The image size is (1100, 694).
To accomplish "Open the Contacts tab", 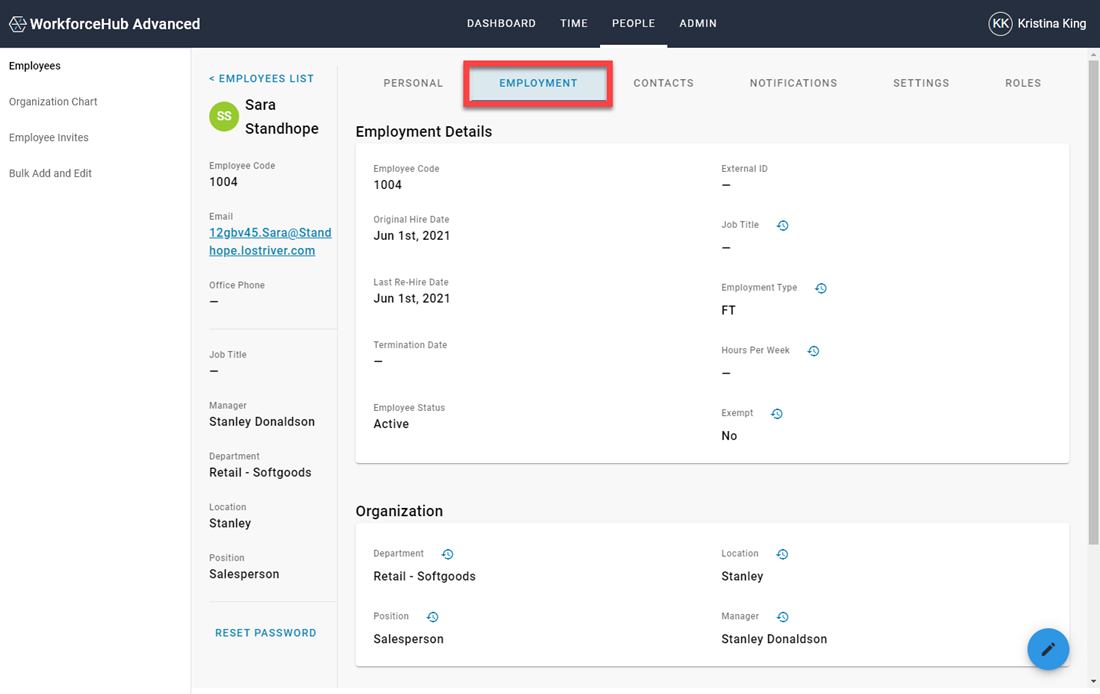I will (x=663, y=83).
